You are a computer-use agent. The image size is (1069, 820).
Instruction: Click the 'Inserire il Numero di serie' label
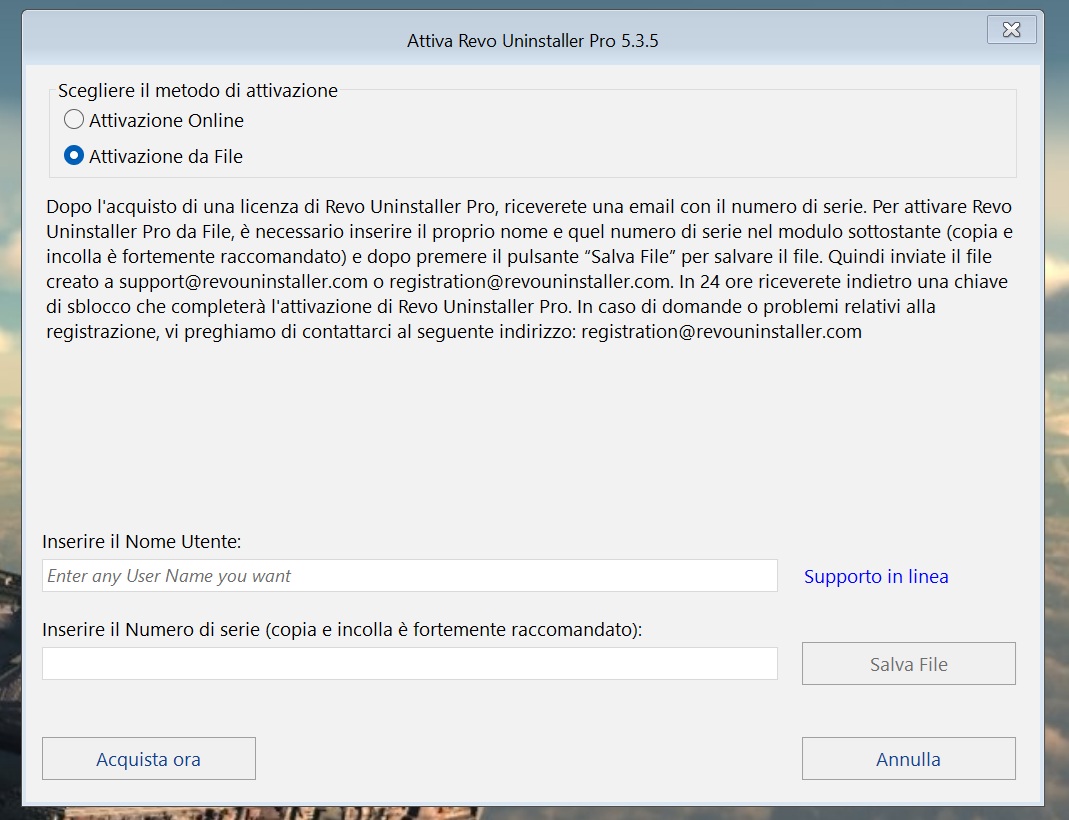[x=342, y=629]
